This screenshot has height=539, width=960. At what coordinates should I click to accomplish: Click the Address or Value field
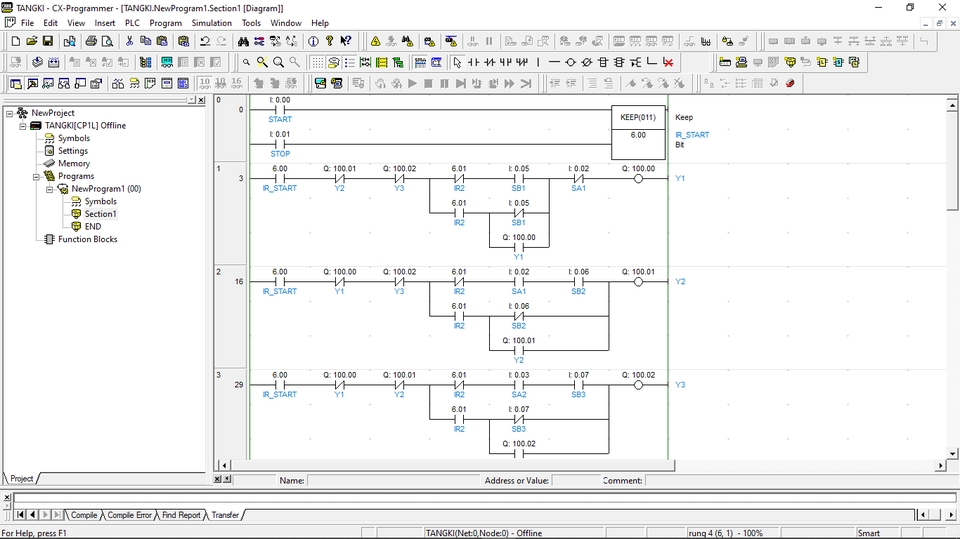coord(576,481)
